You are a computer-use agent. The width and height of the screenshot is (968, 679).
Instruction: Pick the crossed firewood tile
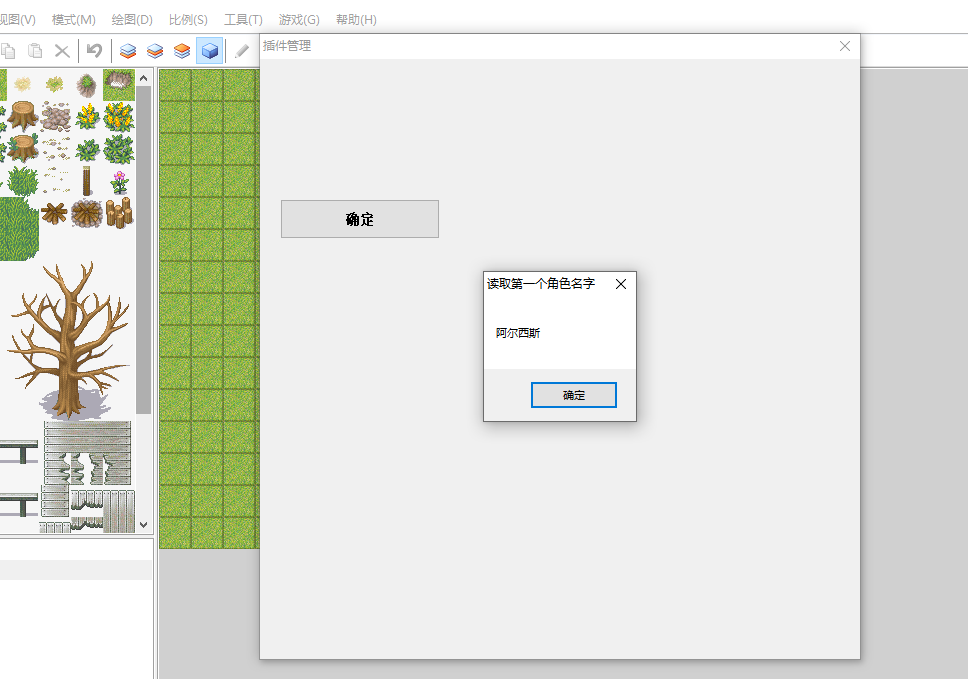coord(54,214)
